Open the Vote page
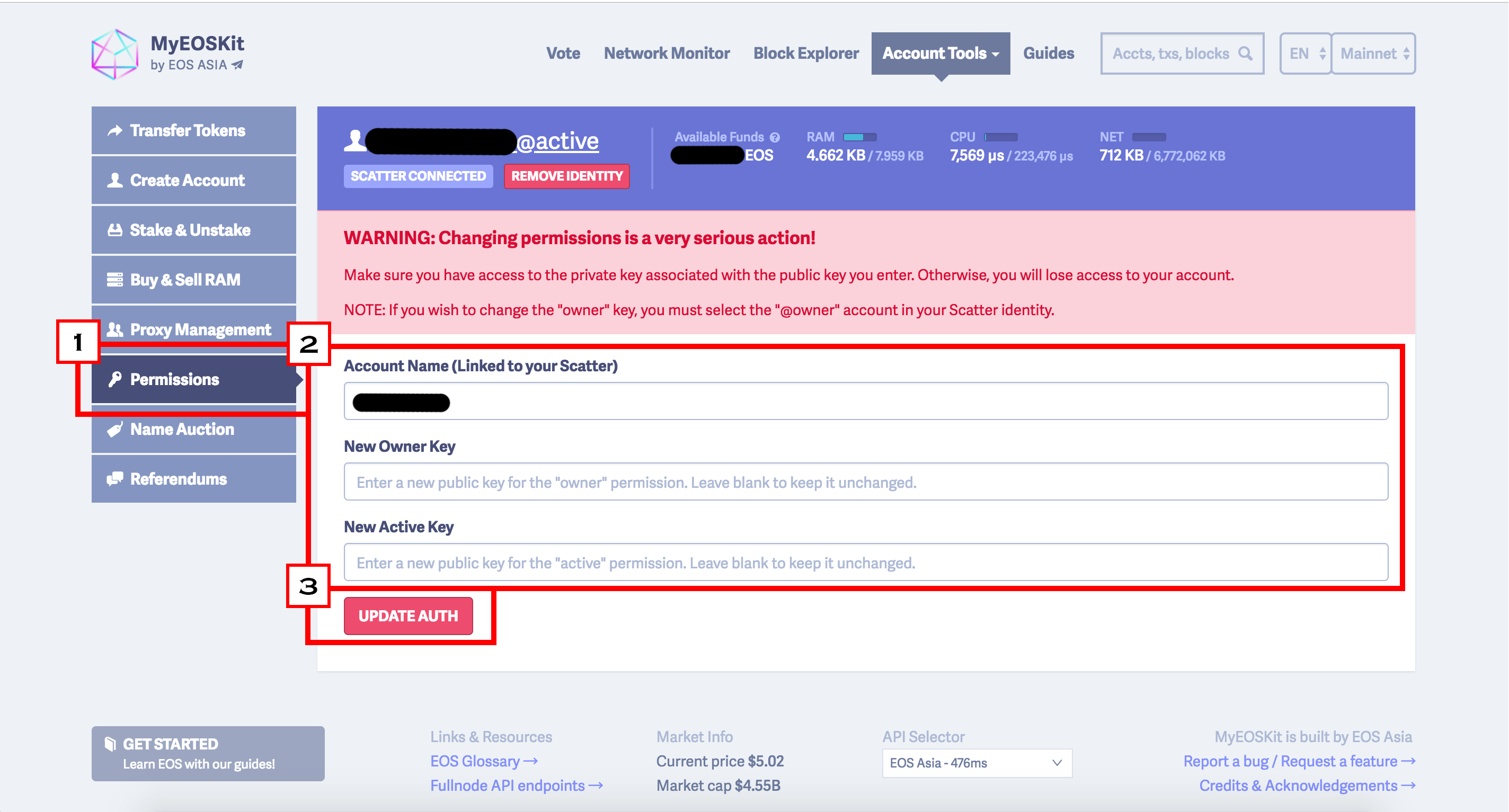Viewport: 1509px width, 812px height. tap(563, 53)
